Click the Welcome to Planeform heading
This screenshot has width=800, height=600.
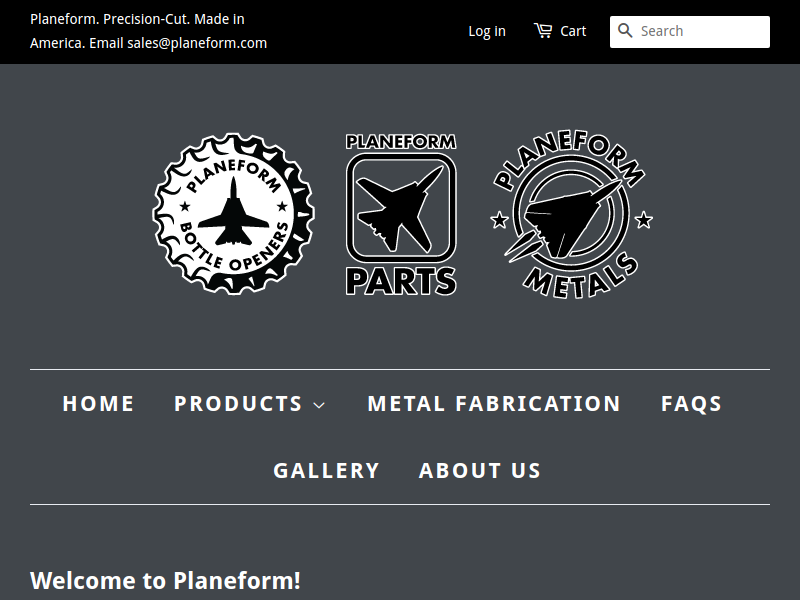click(165, 581)
